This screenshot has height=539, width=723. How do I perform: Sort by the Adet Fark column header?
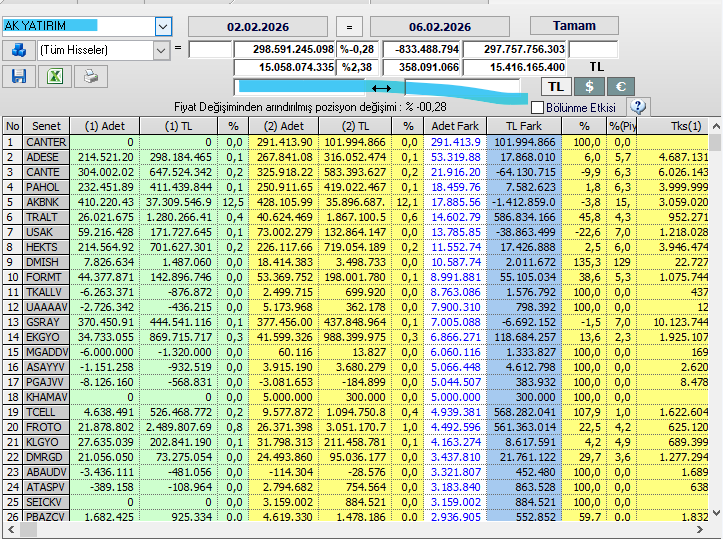coord(455,126)
